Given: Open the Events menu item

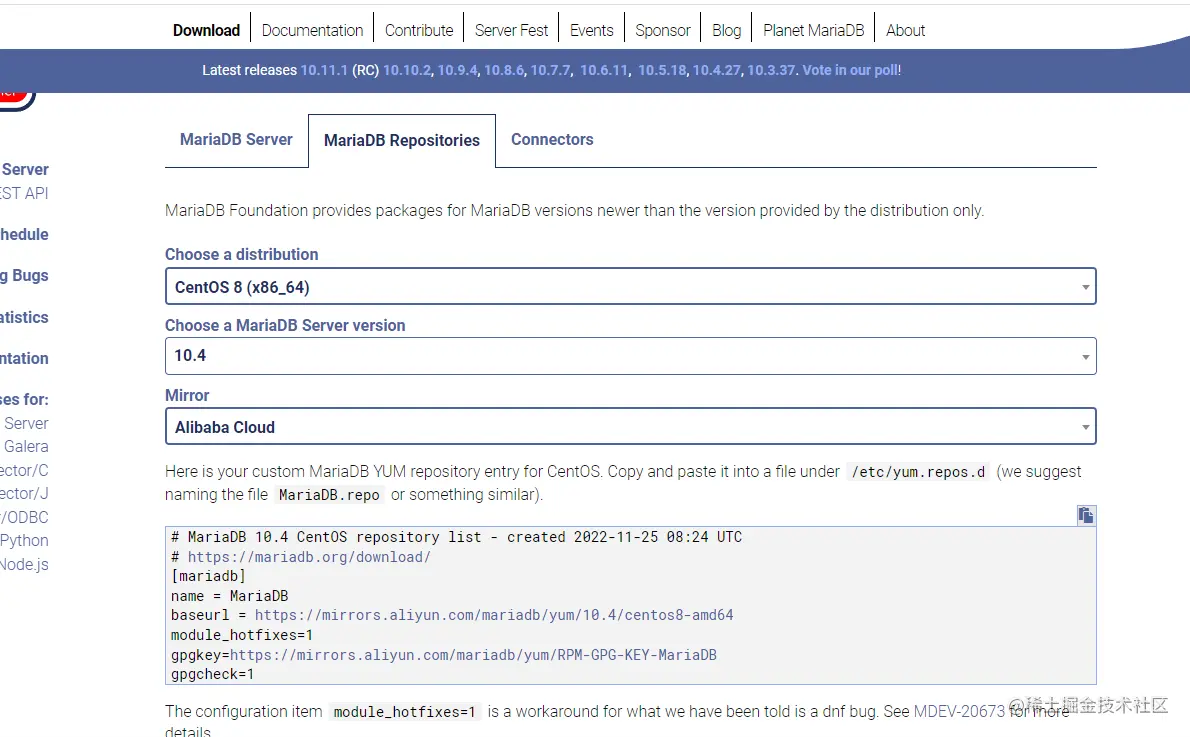Looking at the screenshot, I should point(591,30).
